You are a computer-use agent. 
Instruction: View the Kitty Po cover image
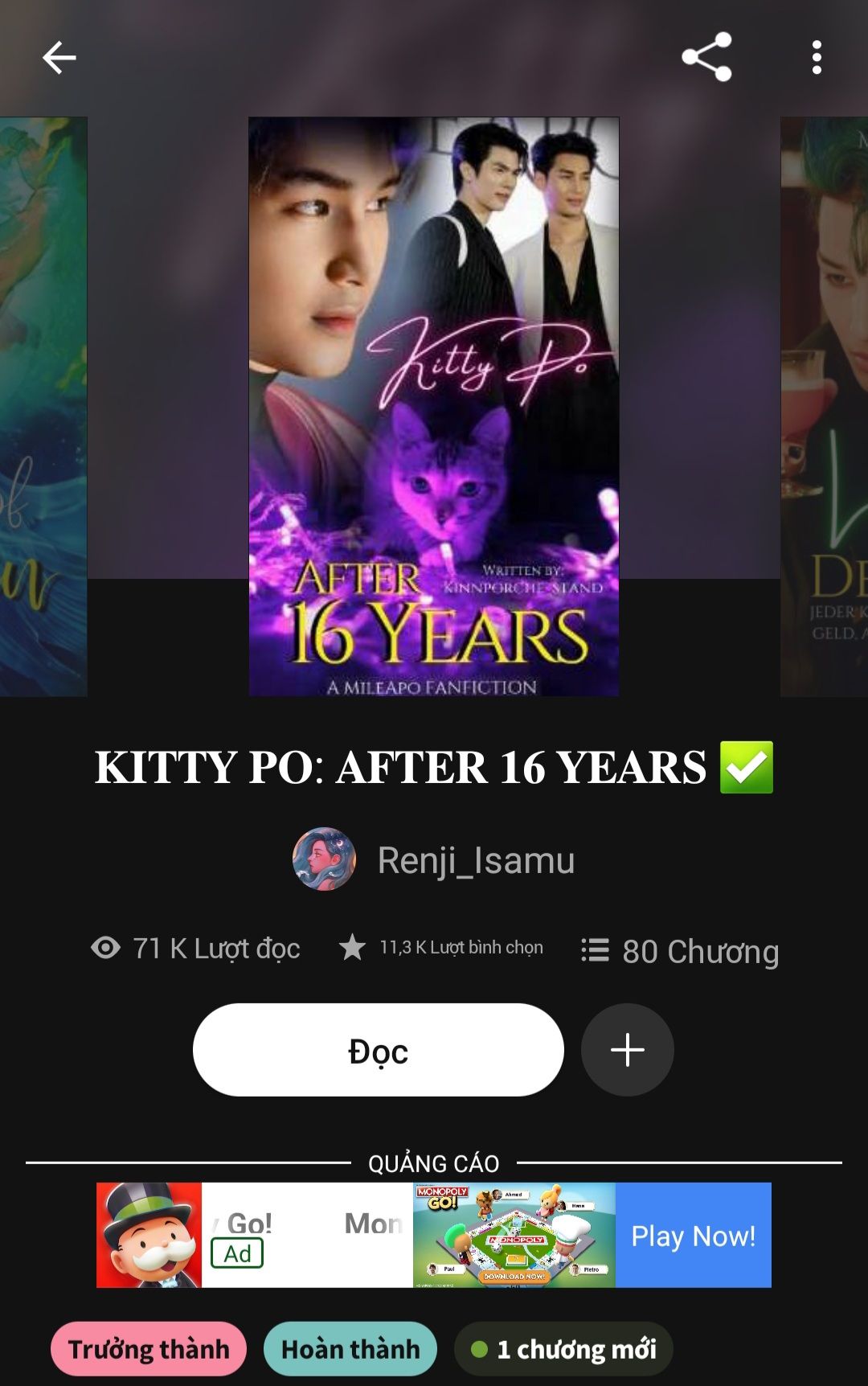(x=434, y=407)
